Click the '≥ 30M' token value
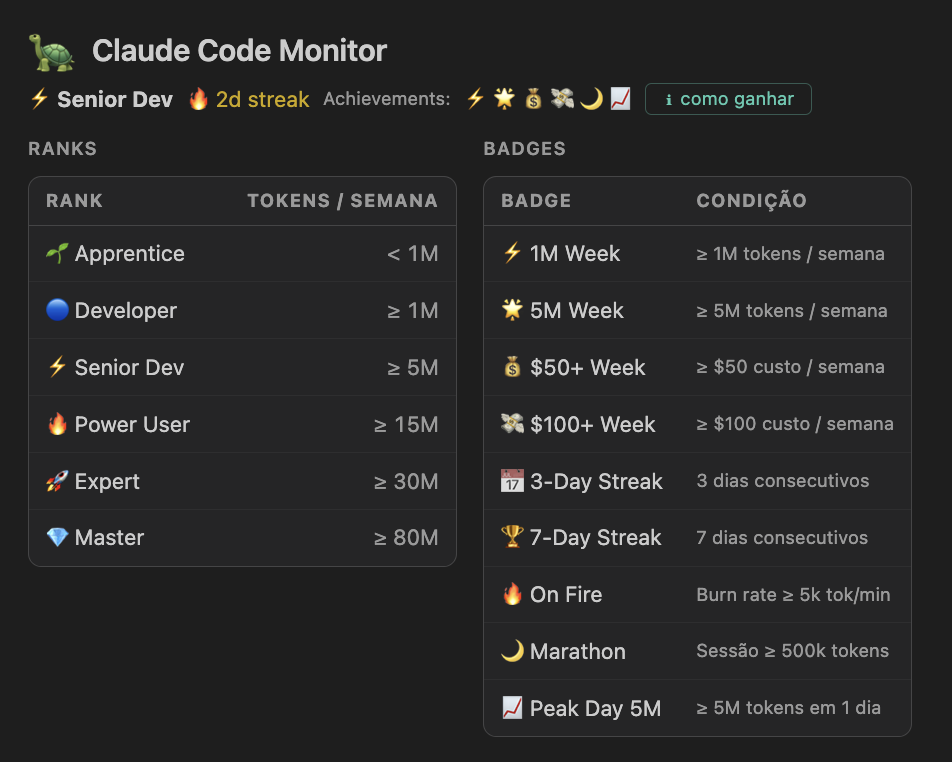Viewport: 952px width, 762px height. click(x=406, y=481)
